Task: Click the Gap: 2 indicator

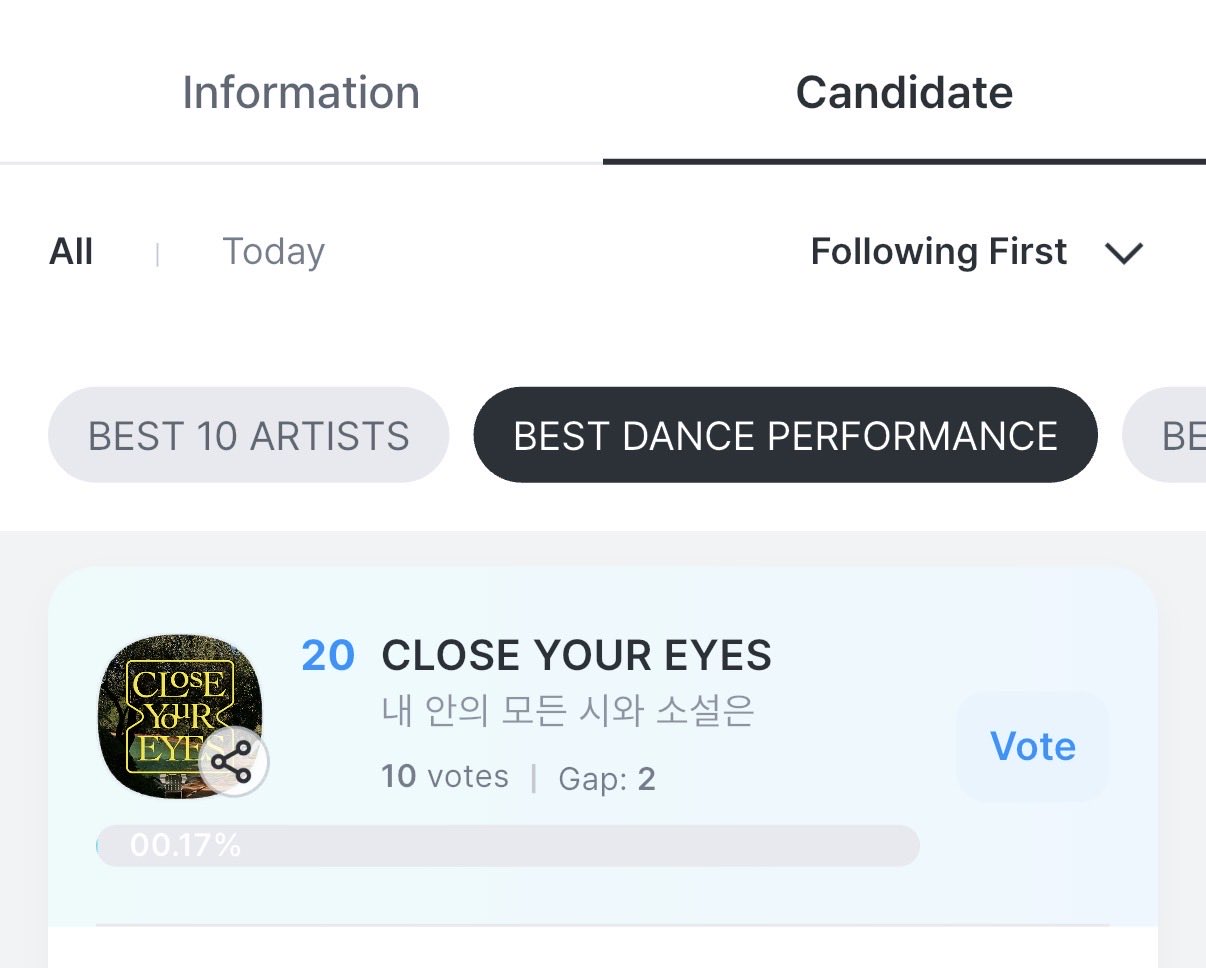Action: (606, 779)
